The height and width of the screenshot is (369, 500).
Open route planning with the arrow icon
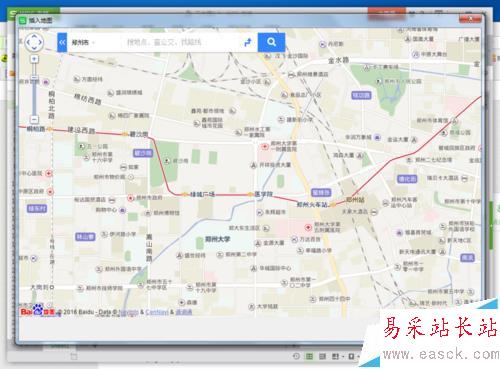click(x=248, y=42)
